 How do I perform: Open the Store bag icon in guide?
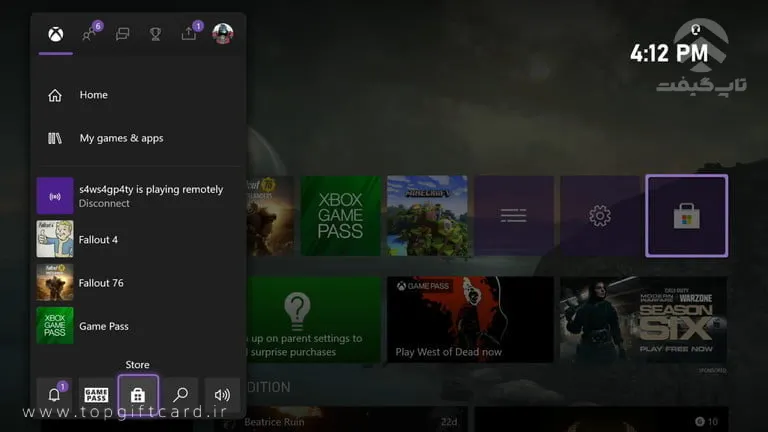pyautogui.click(x=138, y=395)
